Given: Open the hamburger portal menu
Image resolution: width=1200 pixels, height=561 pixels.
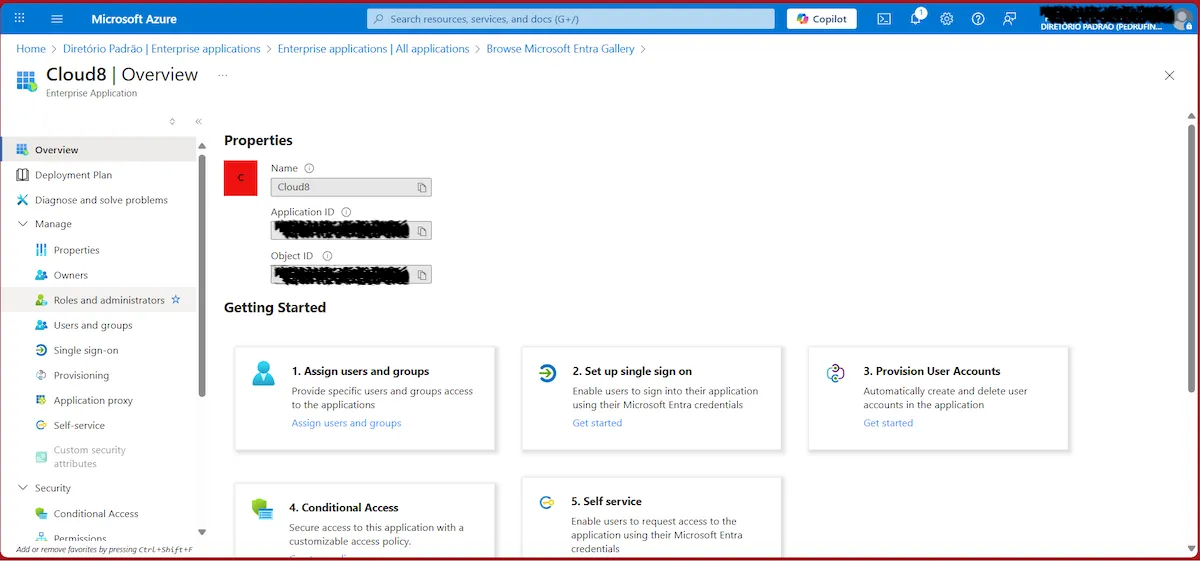Looking at the screenshot, I should click(57, 18).
